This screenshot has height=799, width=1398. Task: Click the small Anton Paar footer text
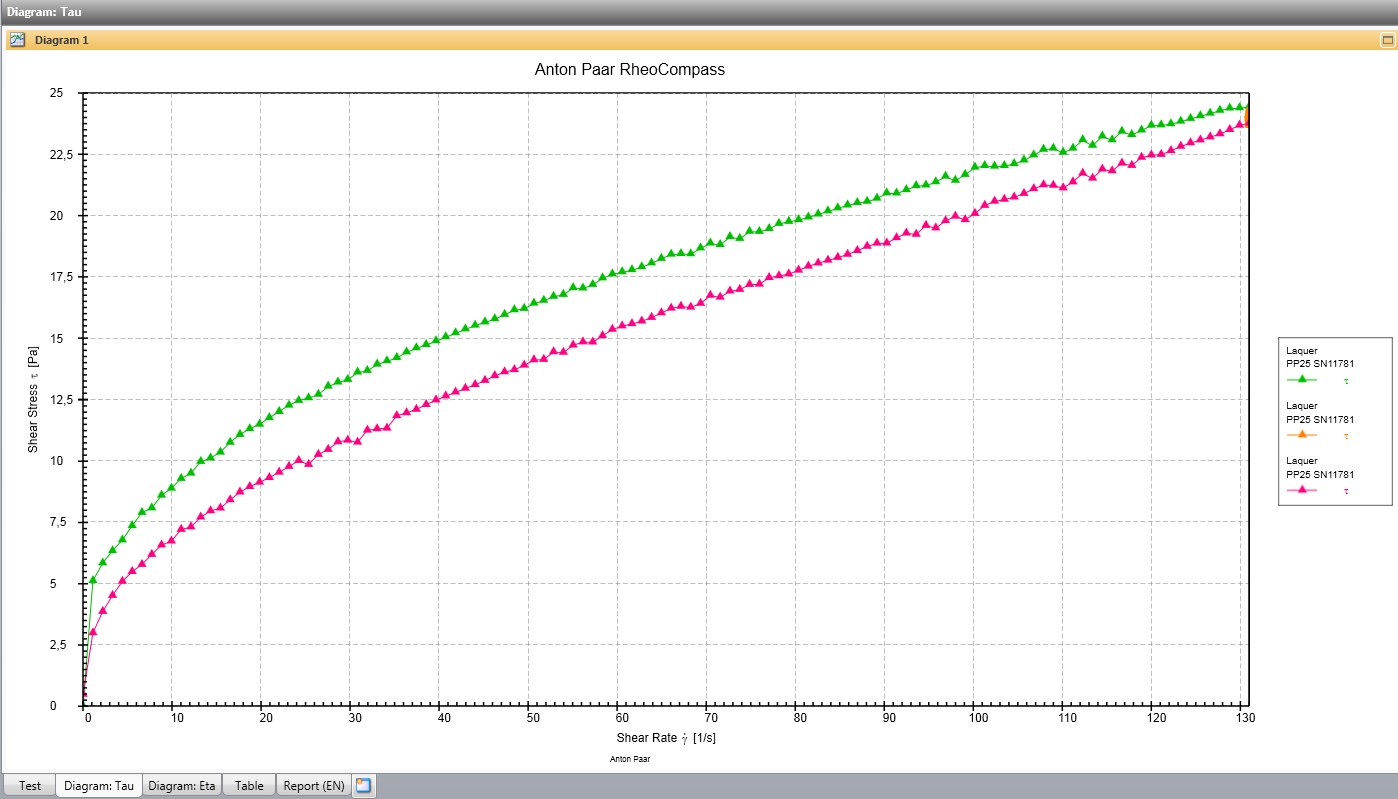630,760
